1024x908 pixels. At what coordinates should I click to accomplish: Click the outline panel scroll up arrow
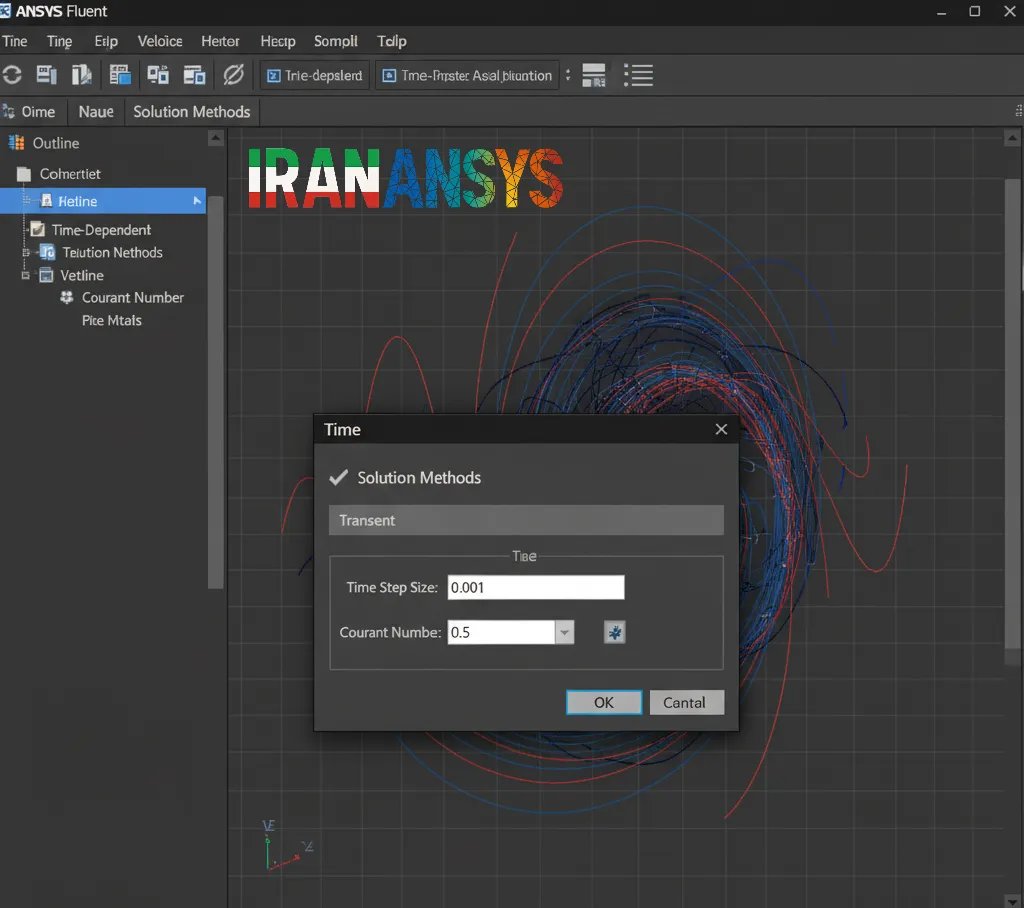tap(216, 138)
